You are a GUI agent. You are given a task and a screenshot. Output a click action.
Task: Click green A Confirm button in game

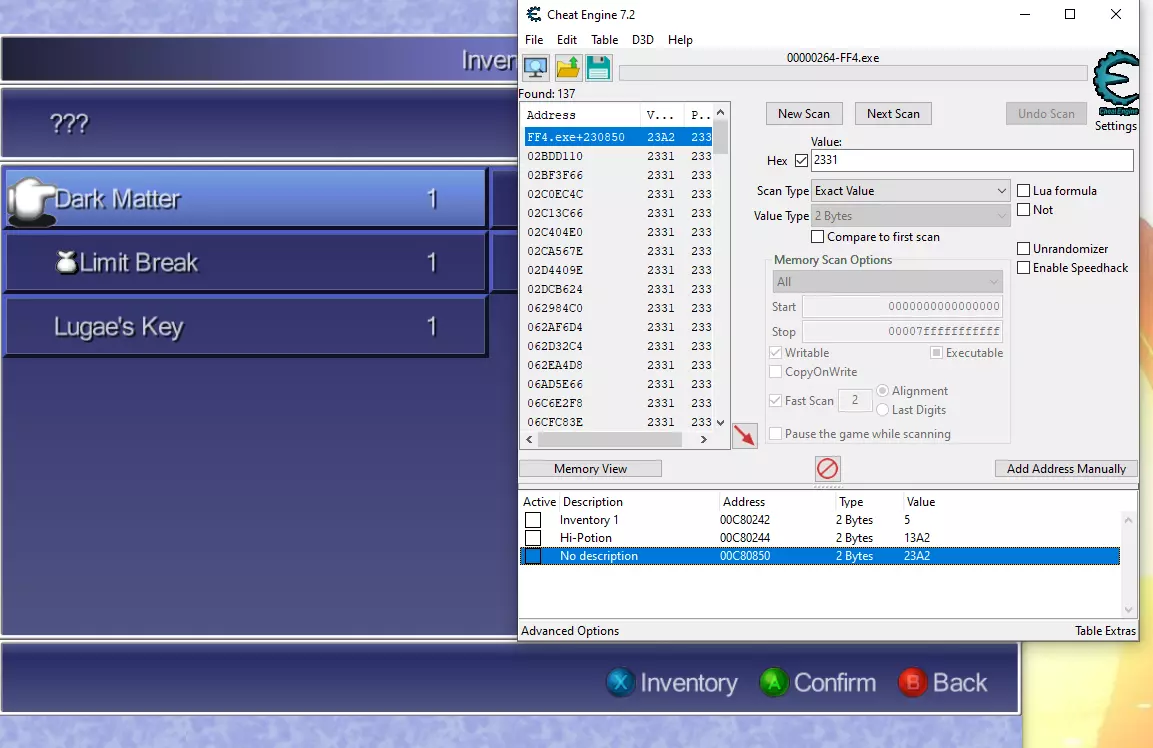coord(818,683)
